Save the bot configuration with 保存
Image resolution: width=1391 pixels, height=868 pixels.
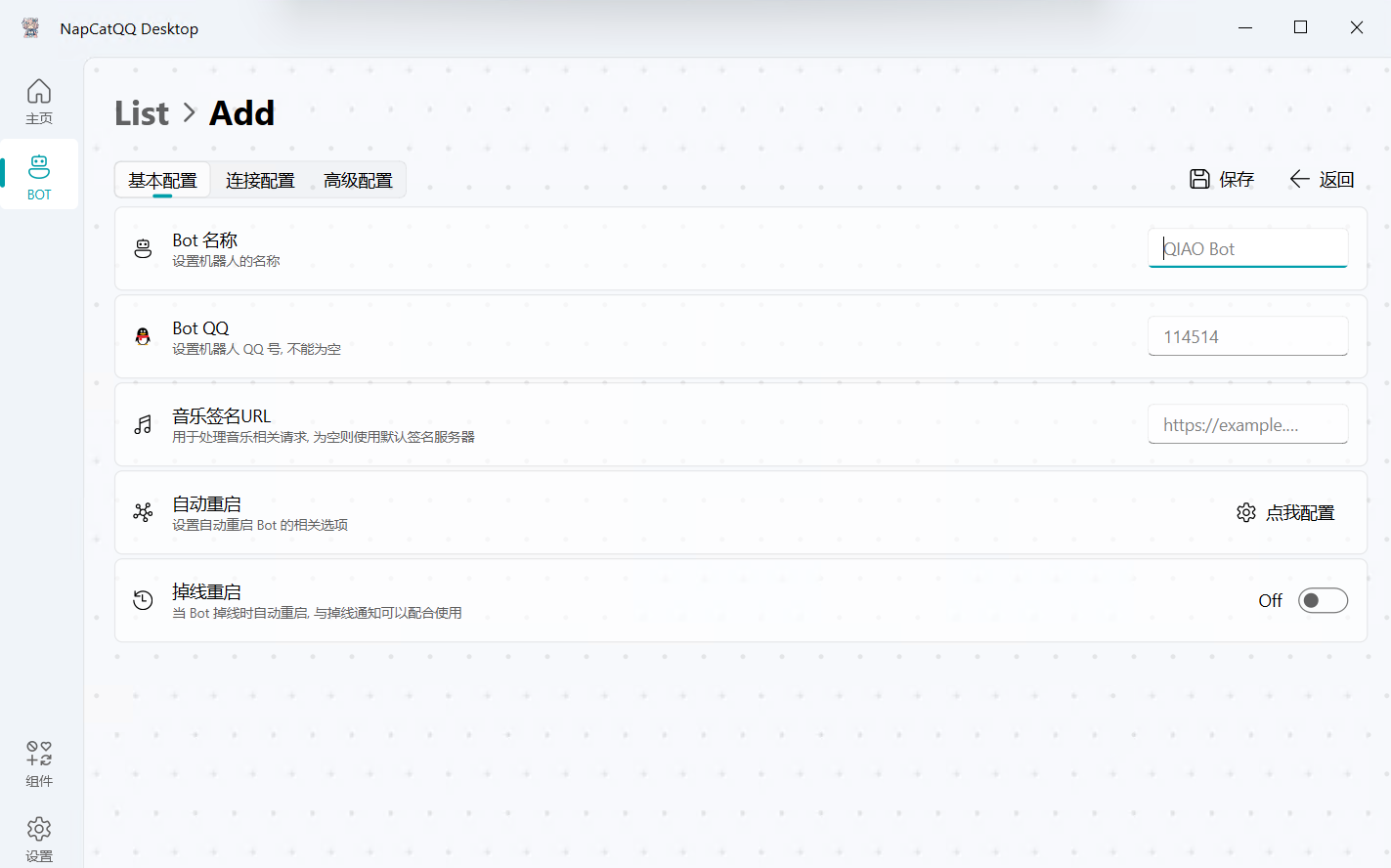point(1221,179)
